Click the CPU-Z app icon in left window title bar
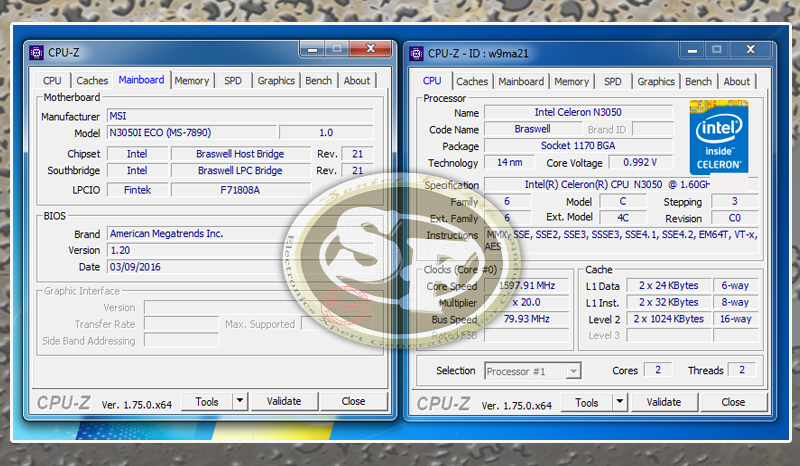Viewport: 800px width, 466px height. click(36, 53)
